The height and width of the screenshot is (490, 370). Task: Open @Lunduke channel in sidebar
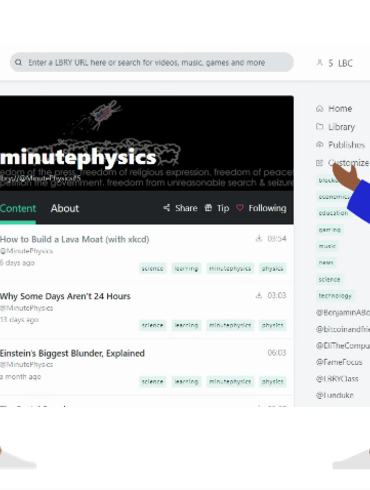pyautogui.click(x=335, y=395)
